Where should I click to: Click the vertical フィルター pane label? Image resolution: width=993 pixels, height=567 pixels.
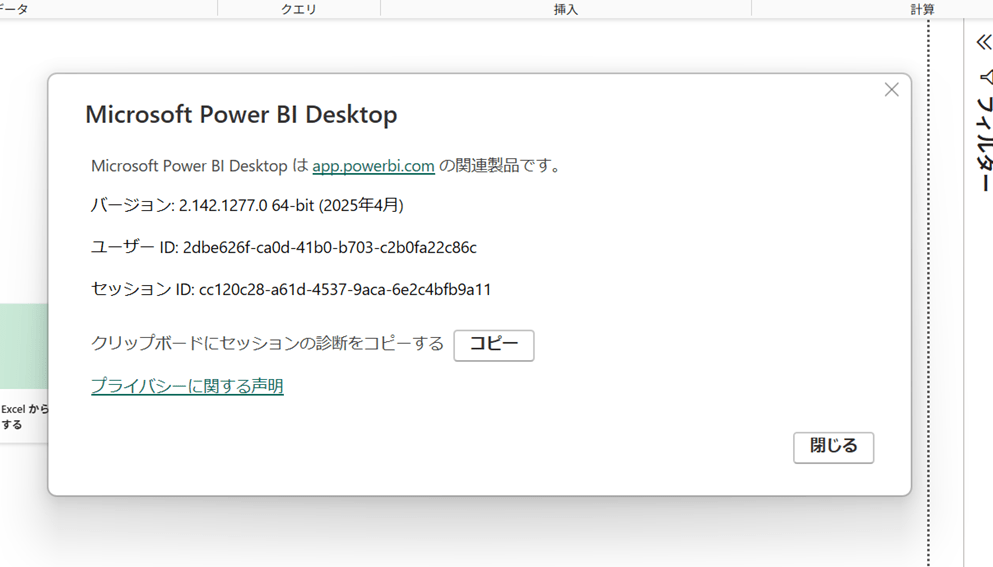(985, 144)
